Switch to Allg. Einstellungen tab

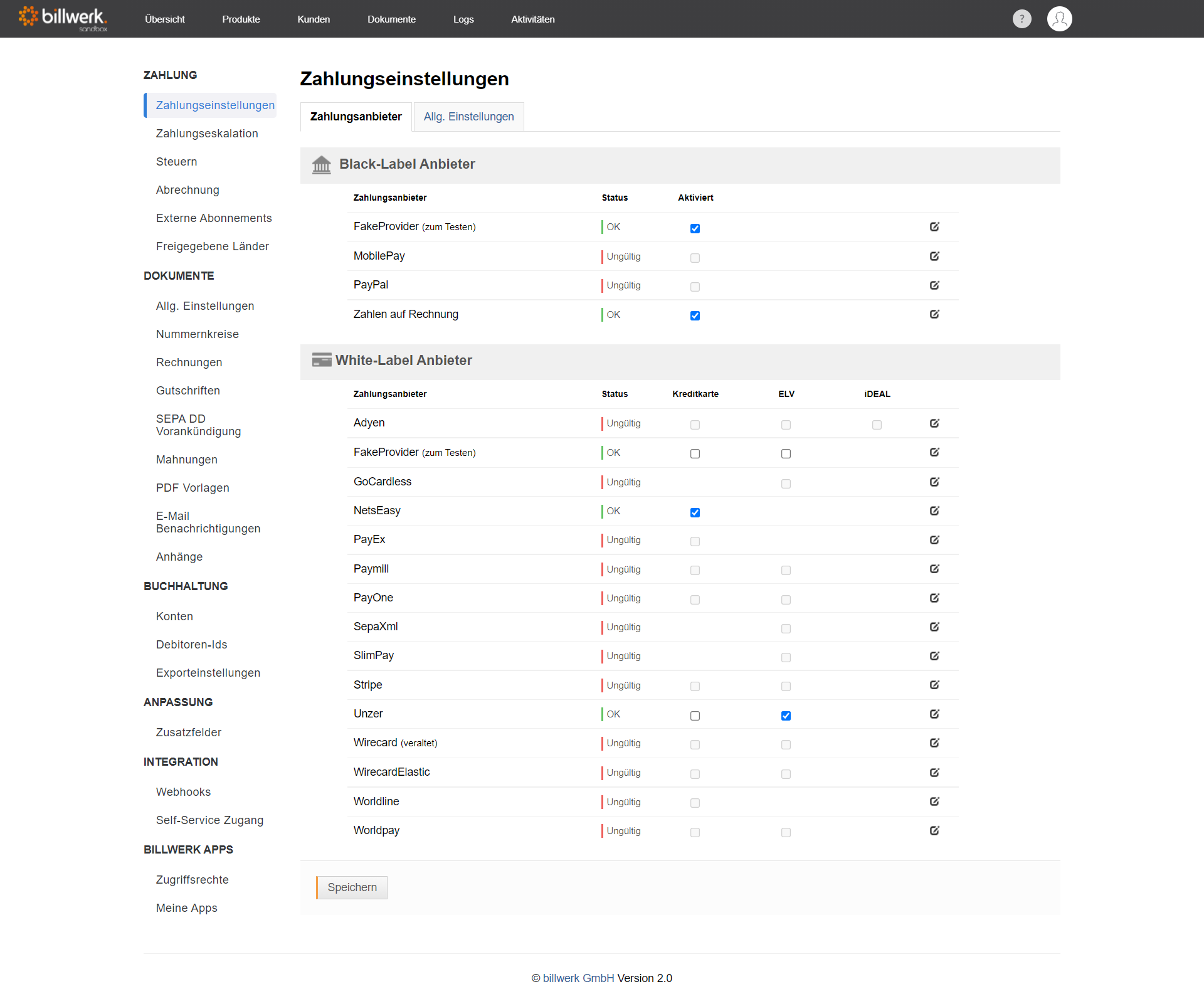click(x=468, y=117)
